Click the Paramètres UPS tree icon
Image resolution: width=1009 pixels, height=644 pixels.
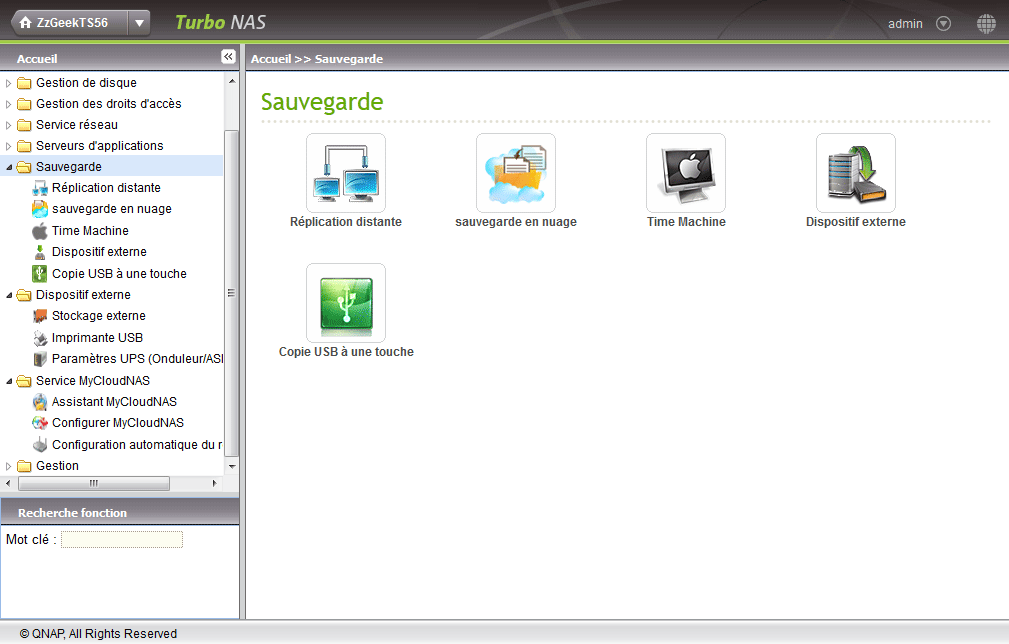tap(40, 359)
